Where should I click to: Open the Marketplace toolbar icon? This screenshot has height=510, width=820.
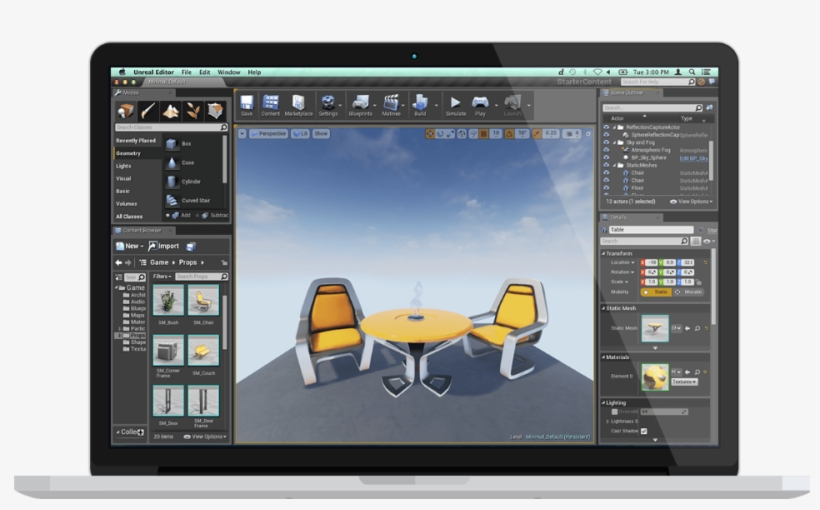pyautogui.click(x=298, y=102)
